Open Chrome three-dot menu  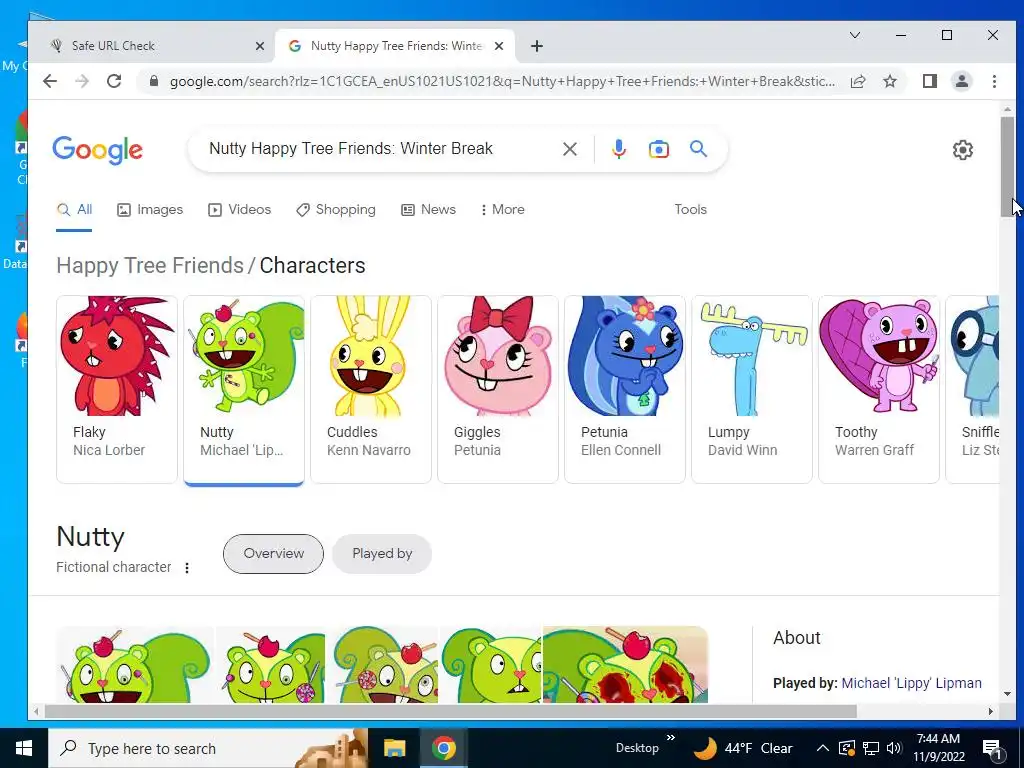(994, 81)
